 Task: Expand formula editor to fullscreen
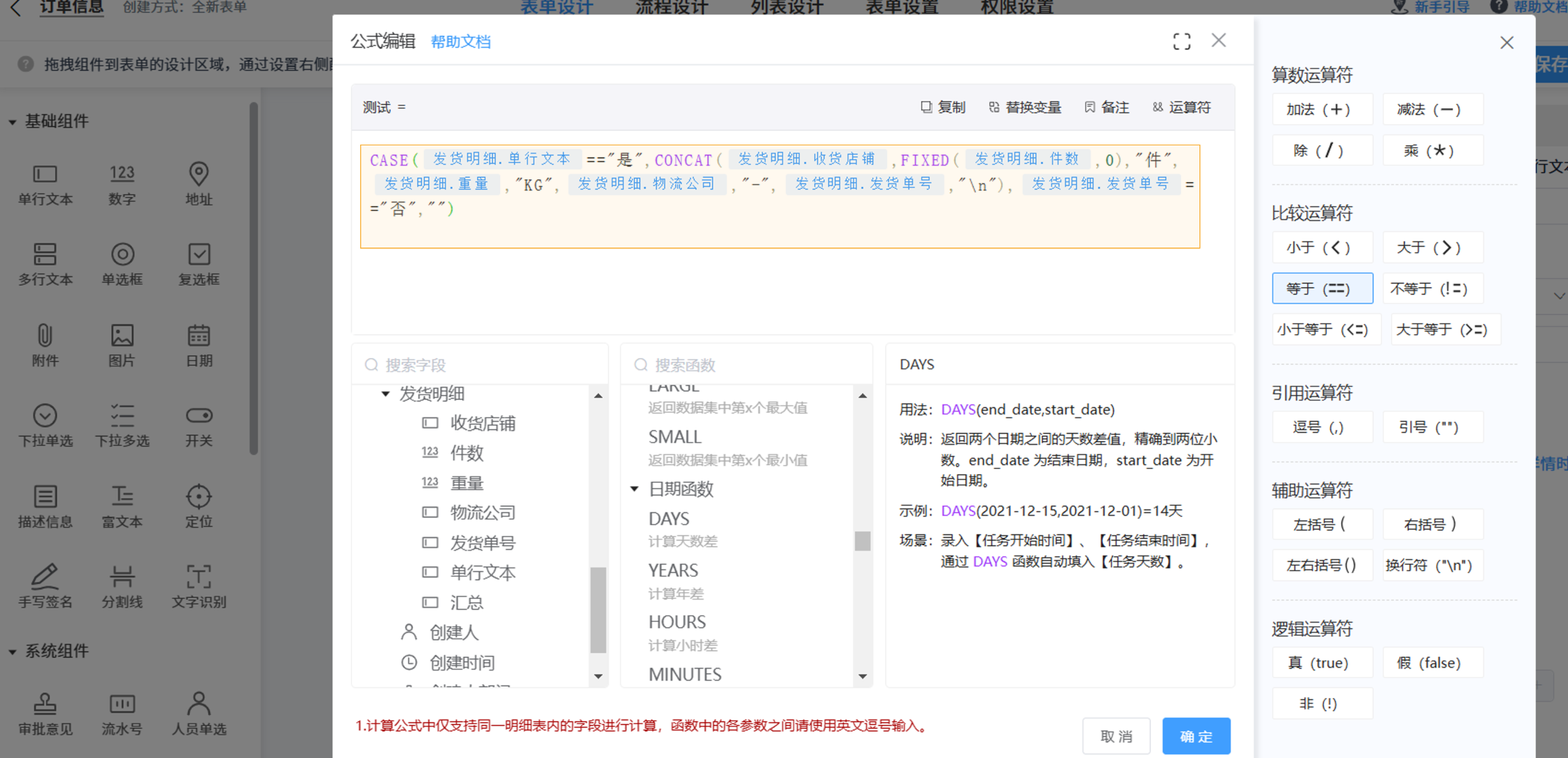point(1181,41)
